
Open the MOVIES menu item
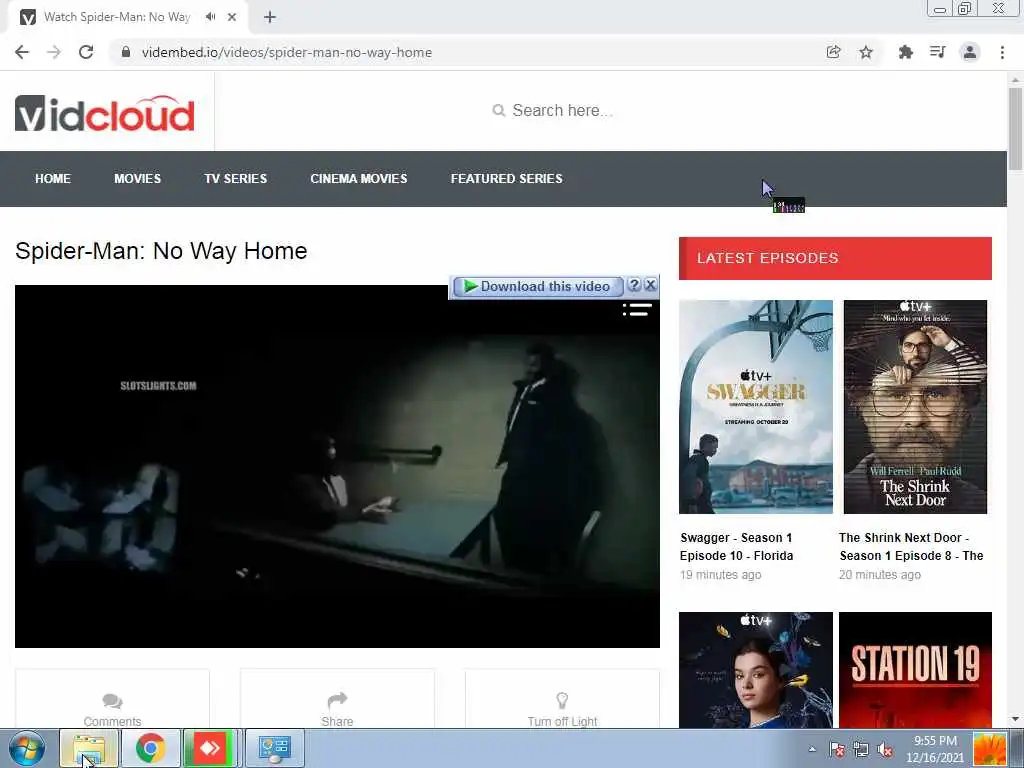pyautogui.click(x=137, y=179)
